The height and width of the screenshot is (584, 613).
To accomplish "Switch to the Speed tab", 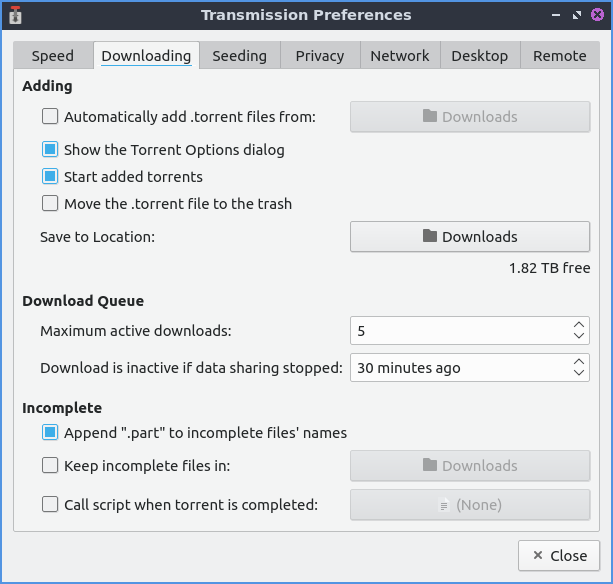I will coord(53,56).
